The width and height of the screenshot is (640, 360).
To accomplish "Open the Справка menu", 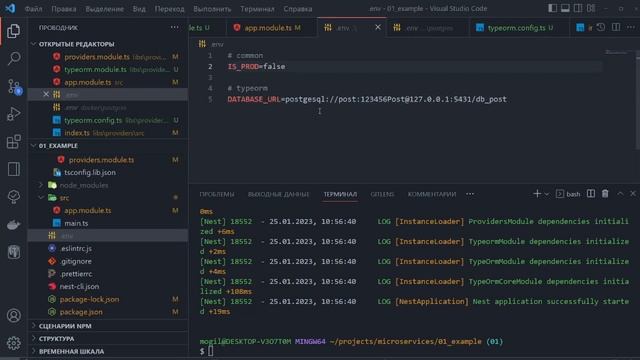I will (298, 9).
